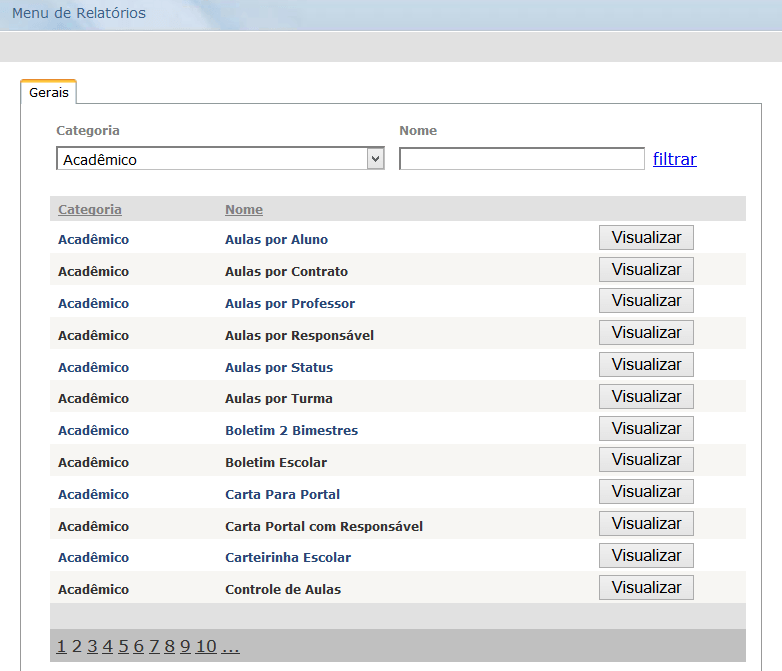Screen dimensions: 782x671
Task: Visualizar the Aulas por Responsável report
Action: point(646,333)
